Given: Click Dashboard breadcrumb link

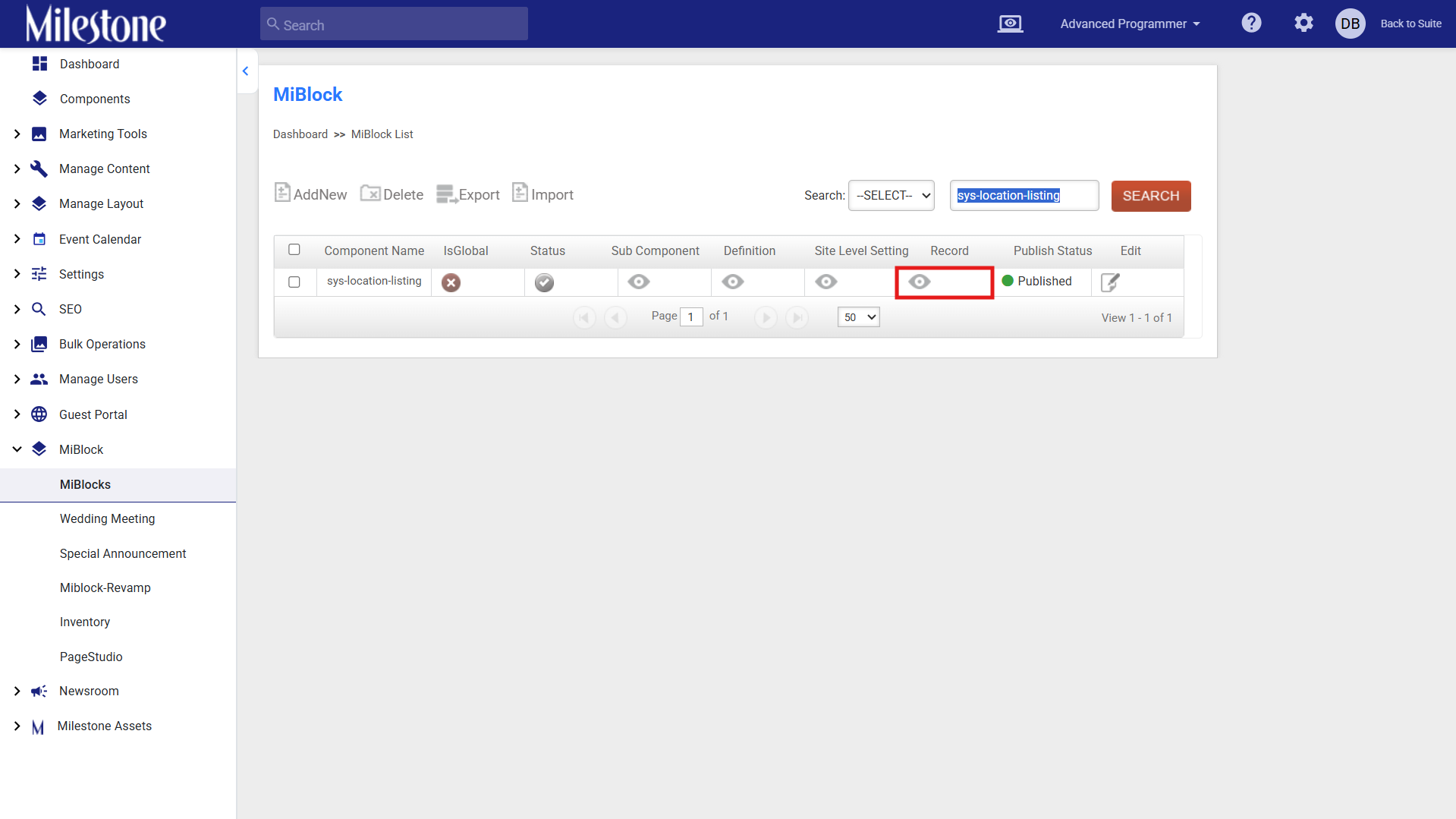Looking at the screenshot, I should coord(300,134).
